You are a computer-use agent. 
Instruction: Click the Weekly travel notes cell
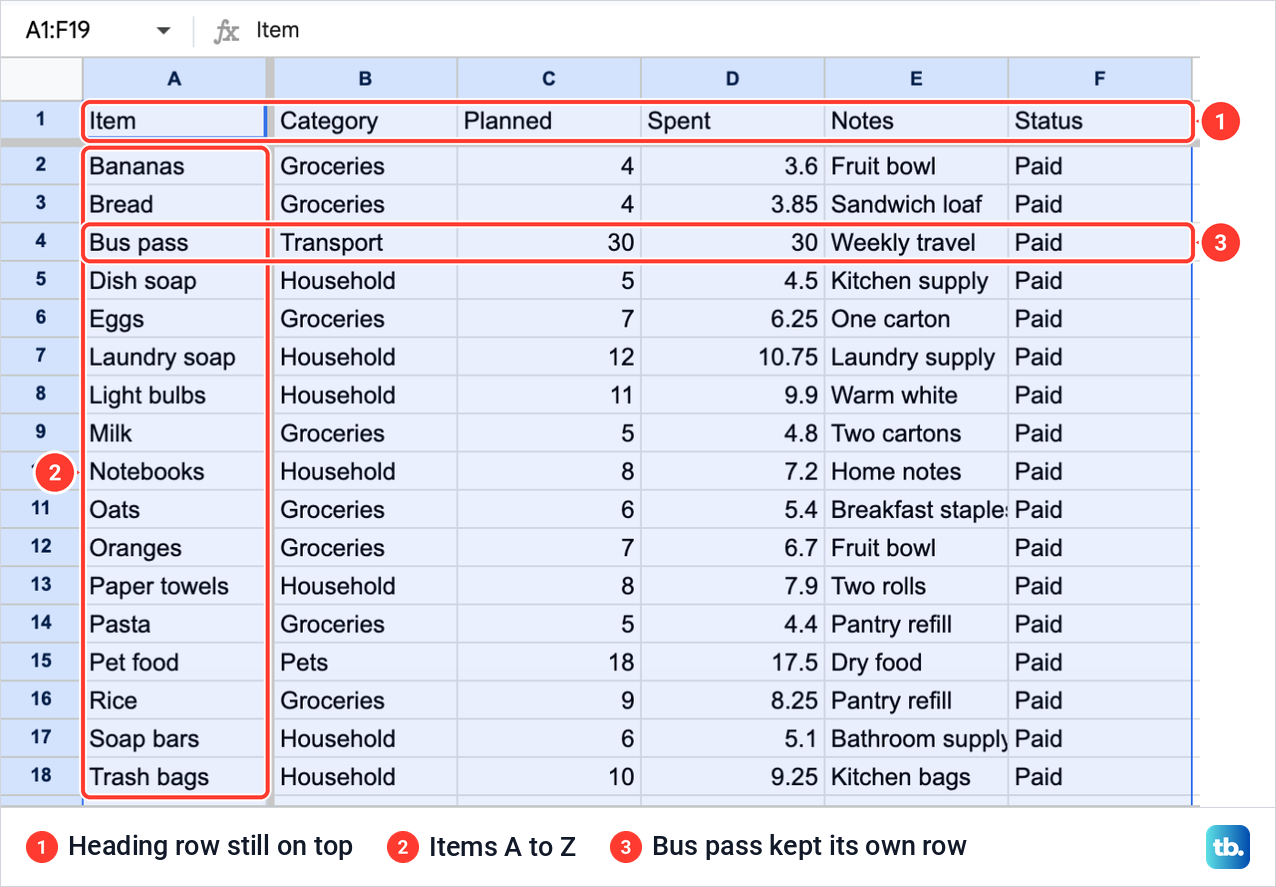pyautogui.click(x=916, y=242)
